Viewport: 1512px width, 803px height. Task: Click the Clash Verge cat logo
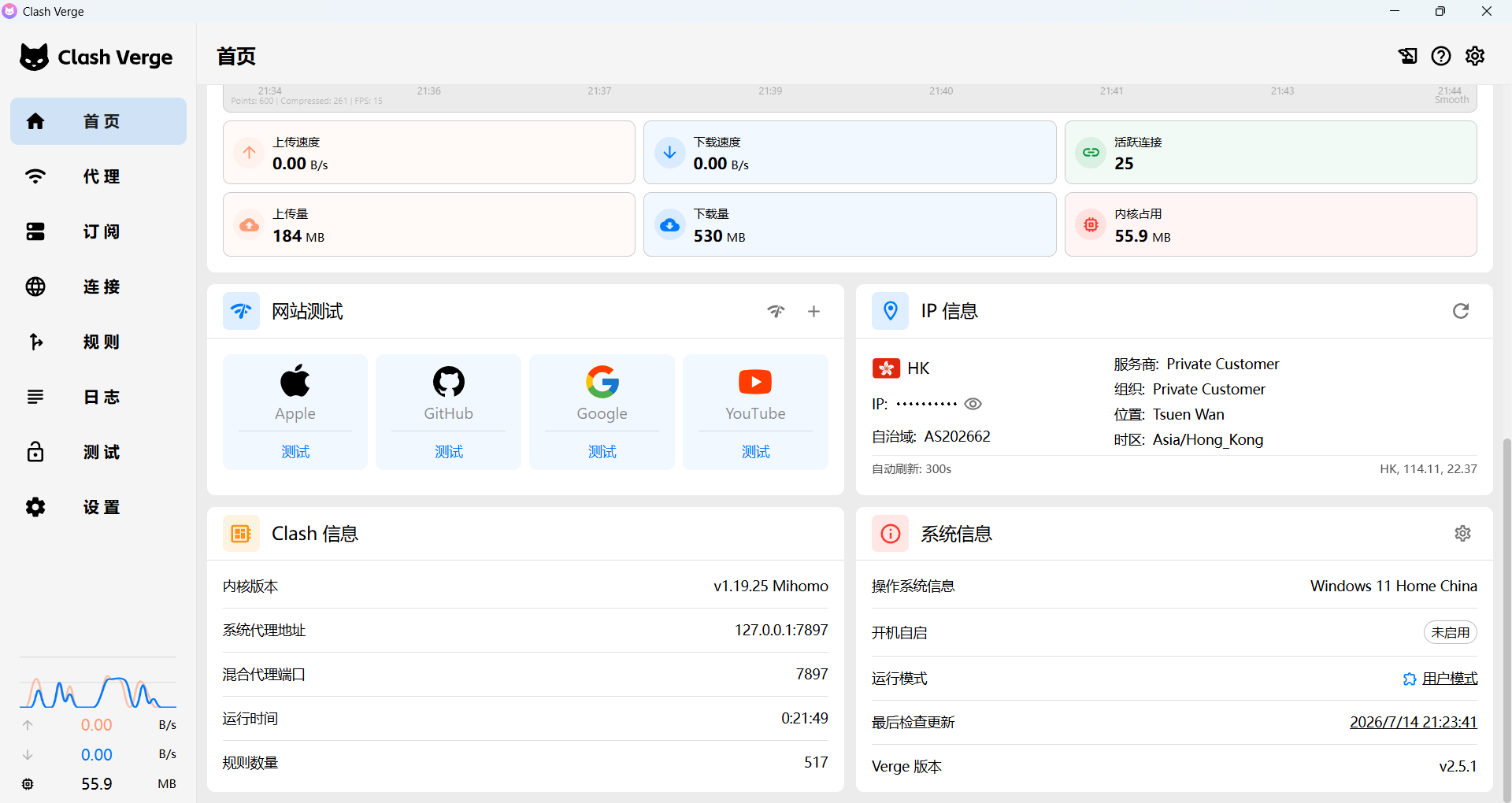(x=34, y=57)
